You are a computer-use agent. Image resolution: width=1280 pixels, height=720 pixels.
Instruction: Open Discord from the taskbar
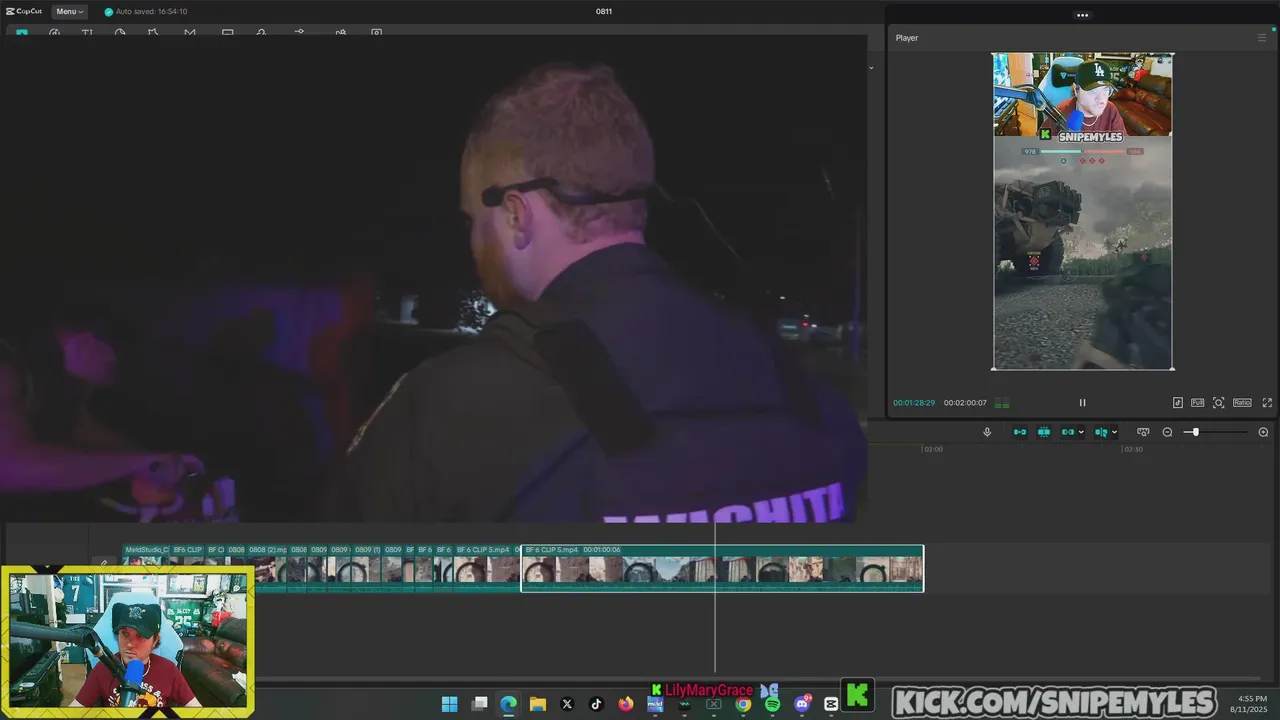[801, 704]
